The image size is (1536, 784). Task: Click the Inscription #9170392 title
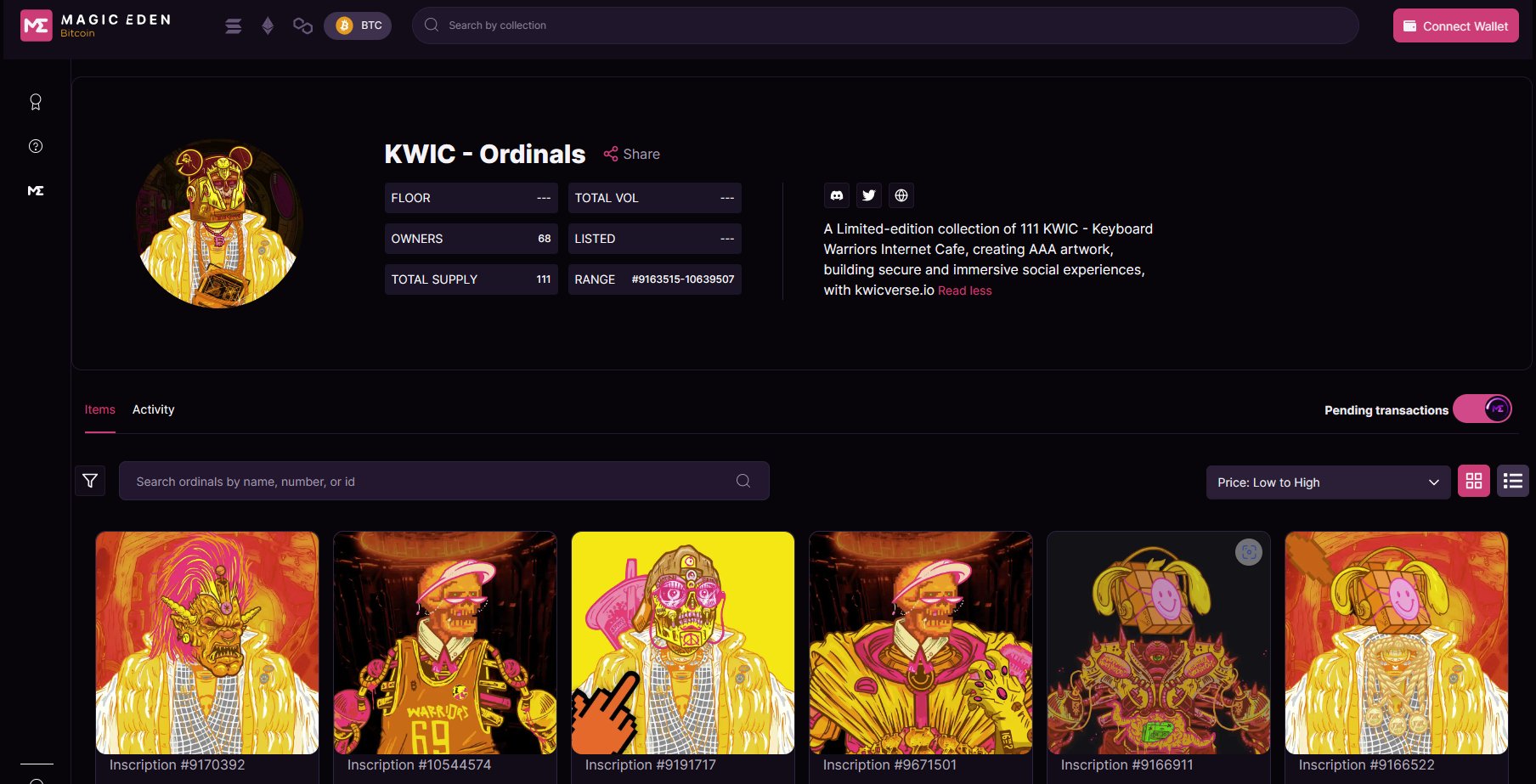click(x=178, y=765)
